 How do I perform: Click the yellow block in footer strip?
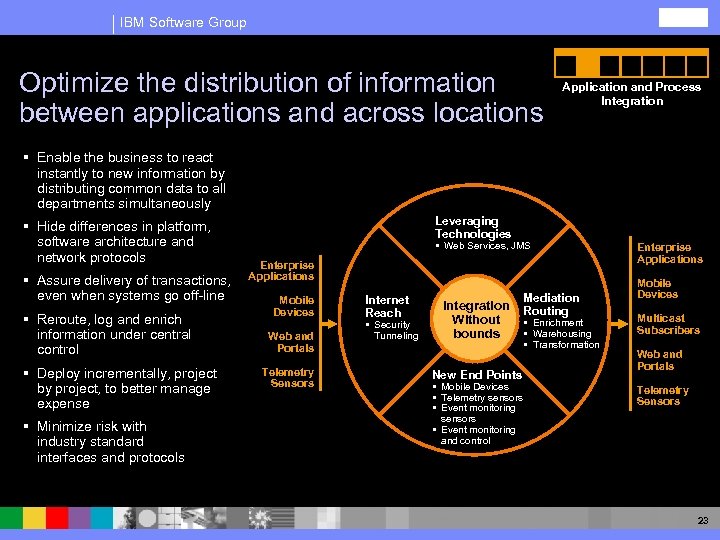click(x=34, y=518)
